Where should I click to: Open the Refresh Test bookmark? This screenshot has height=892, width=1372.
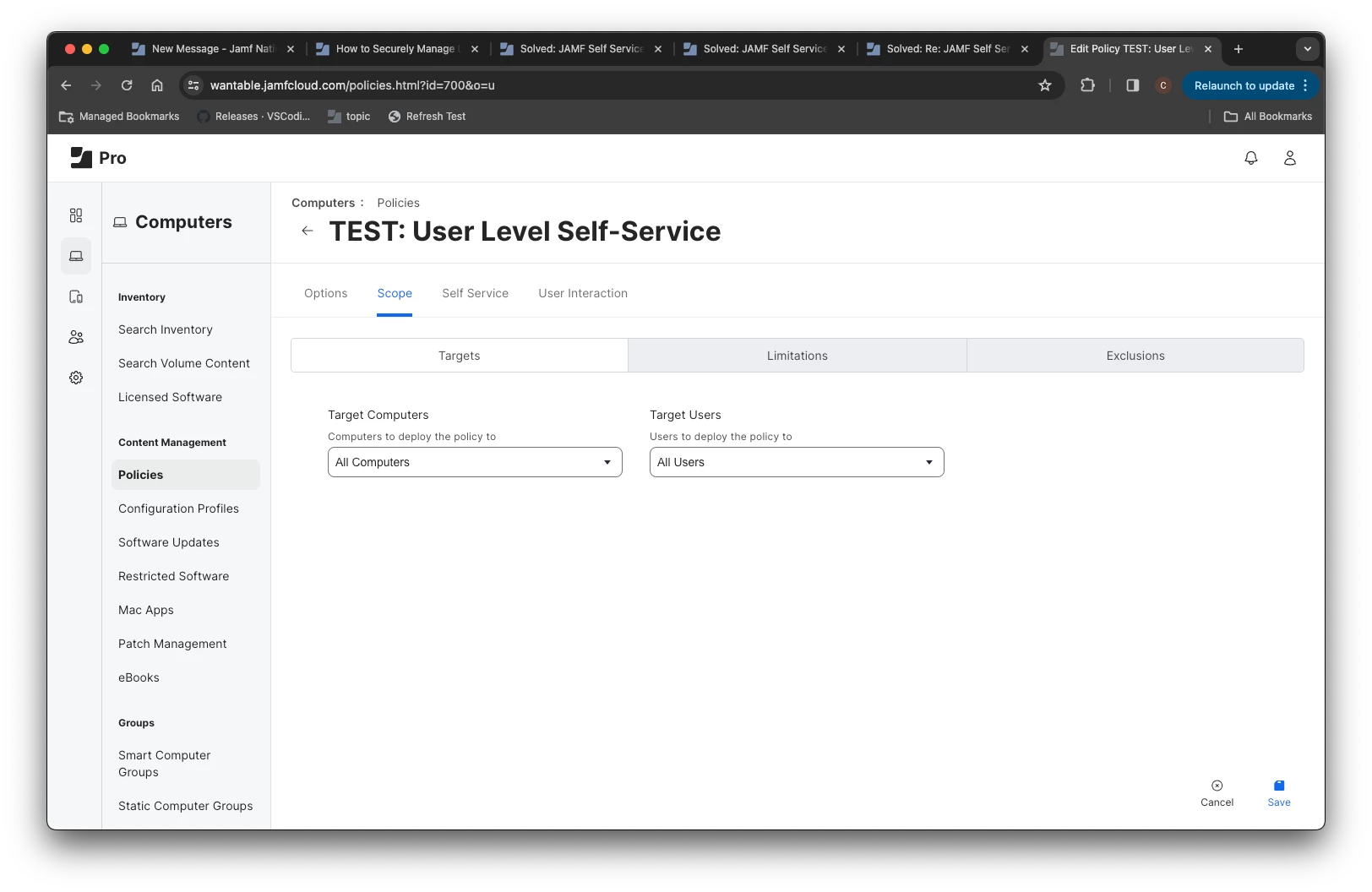(427, 117)
